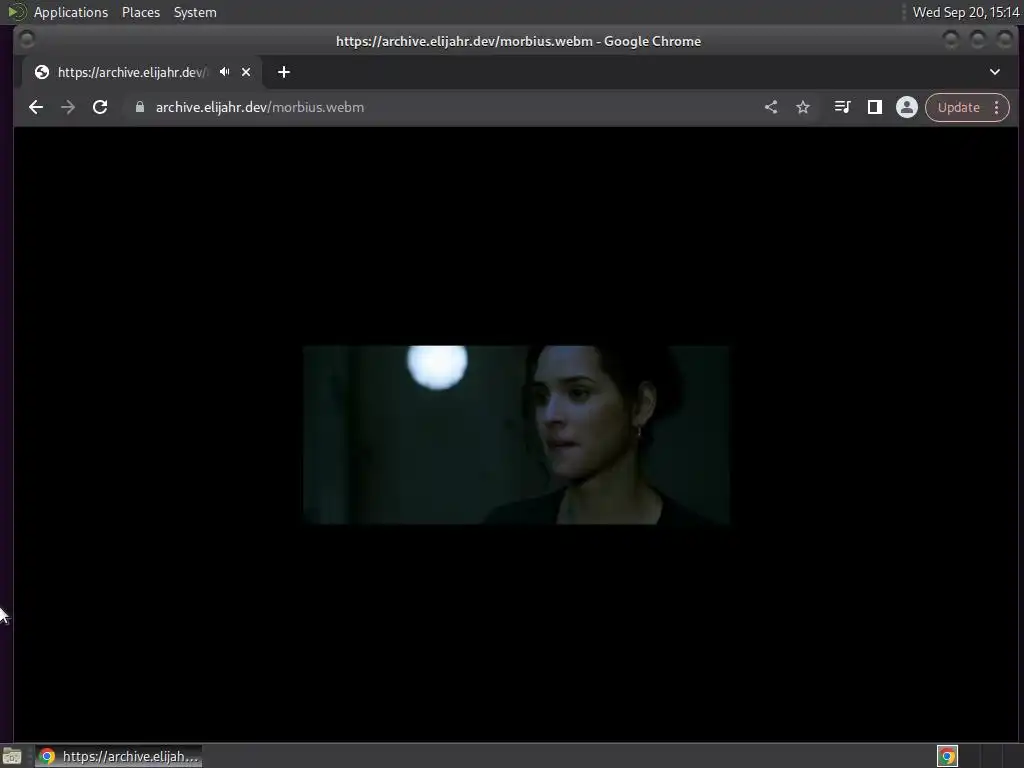
Task: View site info via the lock icon
Action: click(x=140, y=107)
